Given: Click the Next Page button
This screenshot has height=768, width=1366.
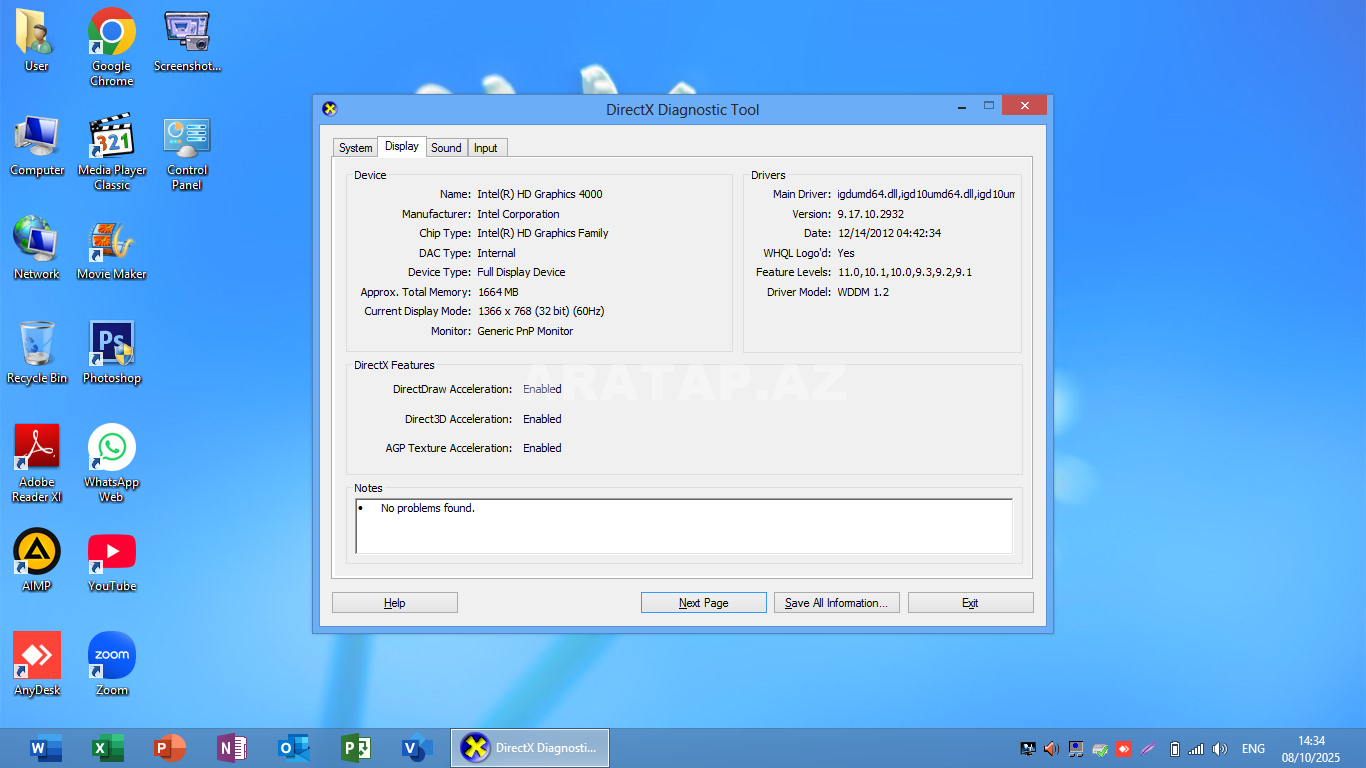Looking at the screenshot, I should pyautogui.click(x=704, y=603).
